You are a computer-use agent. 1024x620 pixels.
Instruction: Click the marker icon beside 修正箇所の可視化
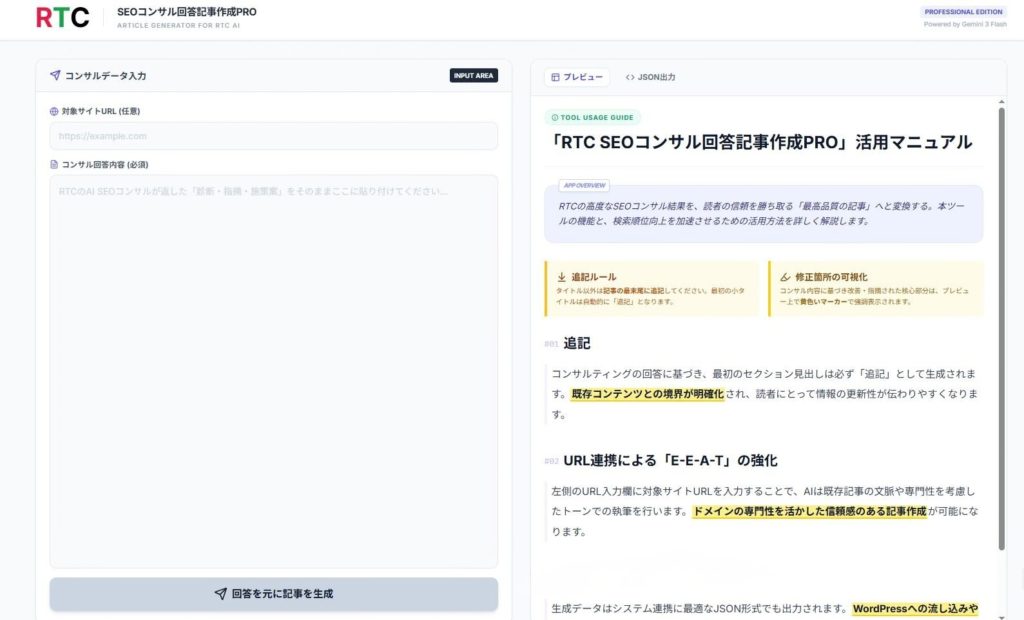pos(785,277)
